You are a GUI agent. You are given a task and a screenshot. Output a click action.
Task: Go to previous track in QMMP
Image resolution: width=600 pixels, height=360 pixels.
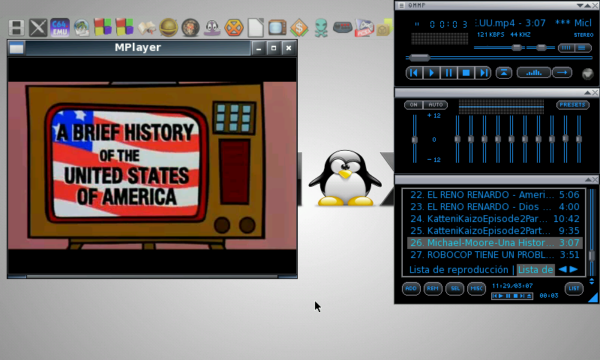coord(414,73)
